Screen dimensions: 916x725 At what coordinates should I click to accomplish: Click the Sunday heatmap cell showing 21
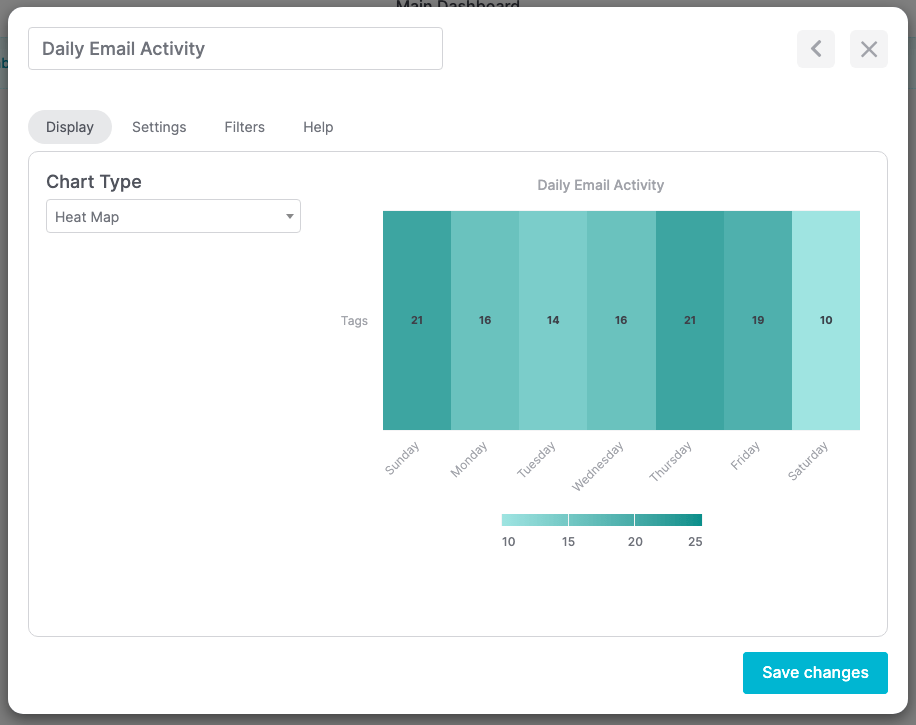(417, 320)
